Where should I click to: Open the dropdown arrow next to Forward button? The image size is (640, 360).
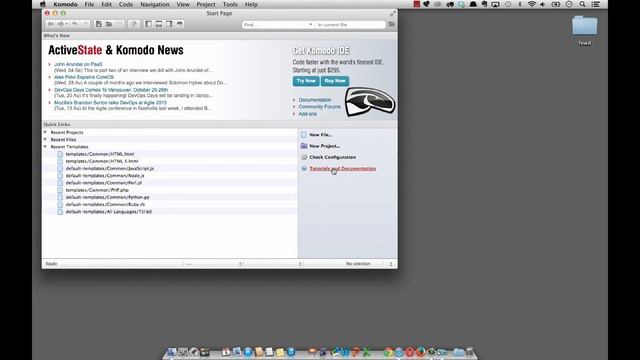[67, 24]
